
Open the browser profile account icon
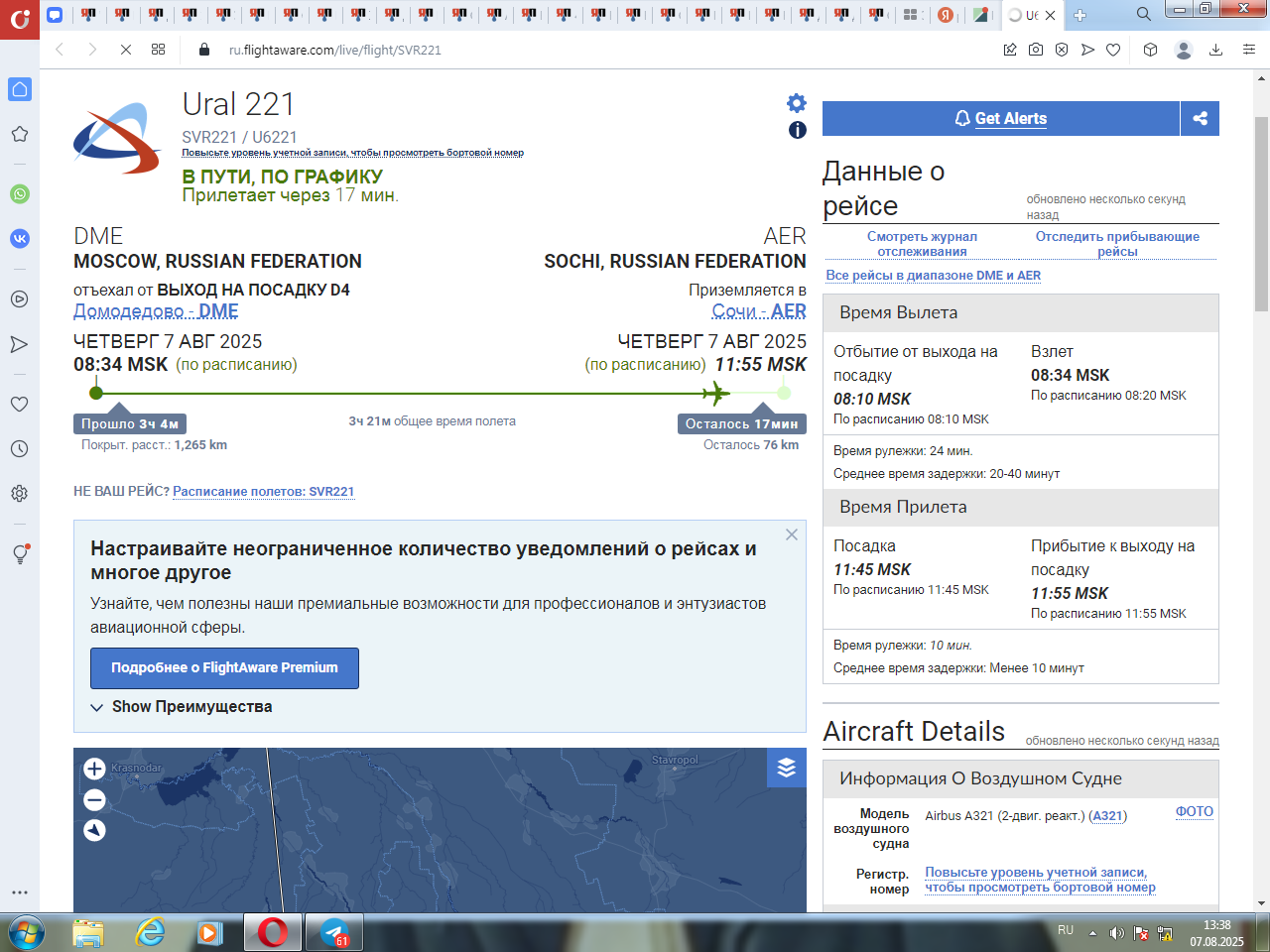click(1183, 50)
